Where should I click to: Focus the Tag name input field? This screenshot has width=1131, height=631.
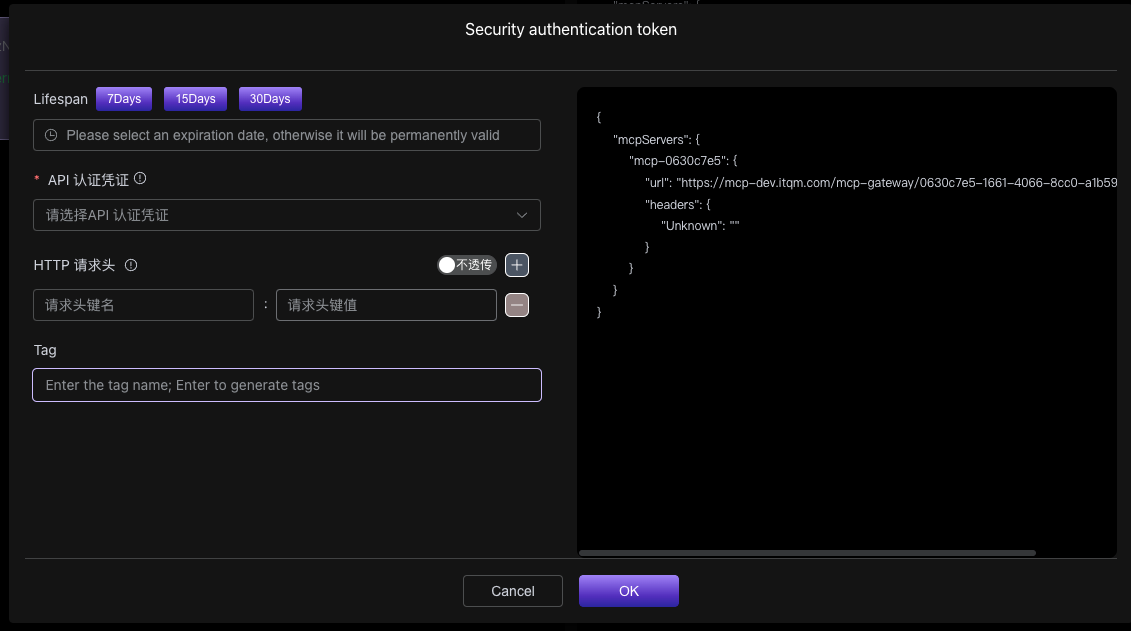[286, 385]
